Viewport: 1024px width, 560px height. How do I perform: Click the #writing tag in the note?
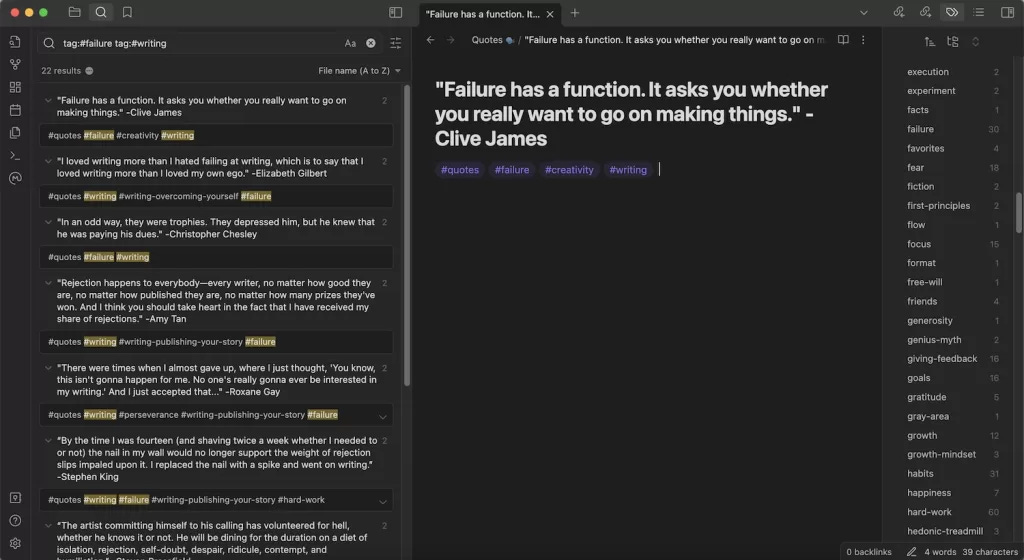pyautogui.click(x=628, y=170)
